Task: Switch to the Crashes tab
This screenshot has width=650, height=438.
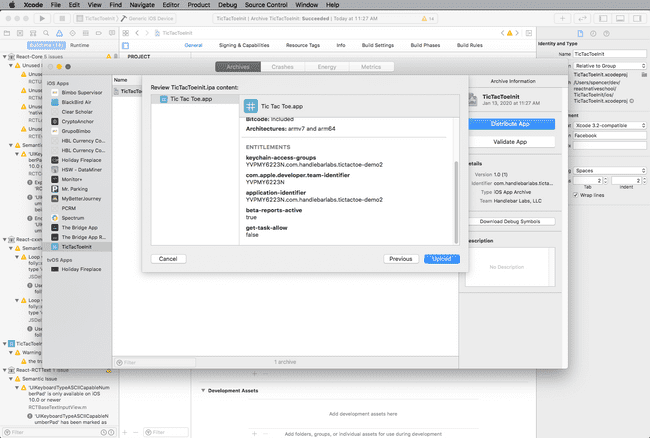Action: [283, 67]
